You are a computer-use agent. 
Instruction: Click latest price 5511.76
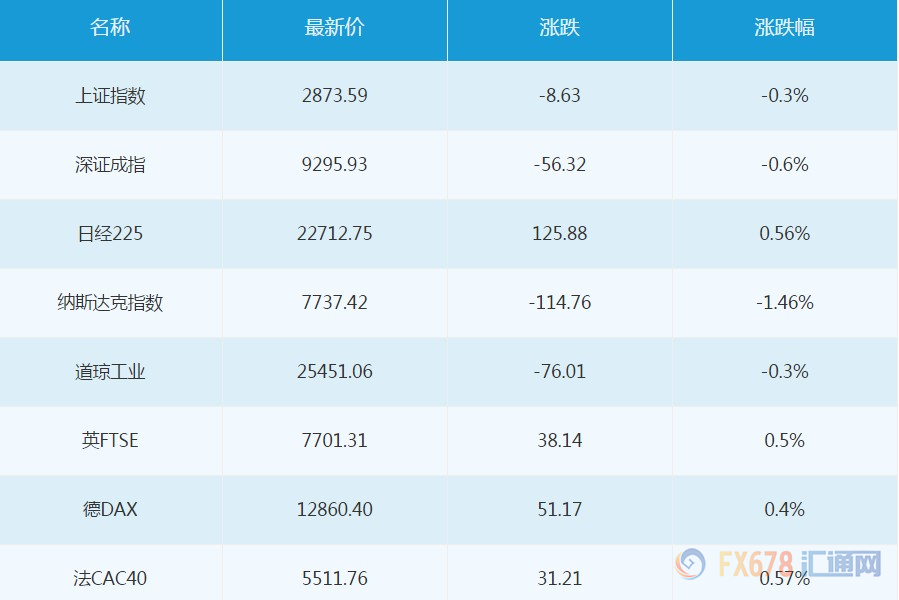coord(335,578)
